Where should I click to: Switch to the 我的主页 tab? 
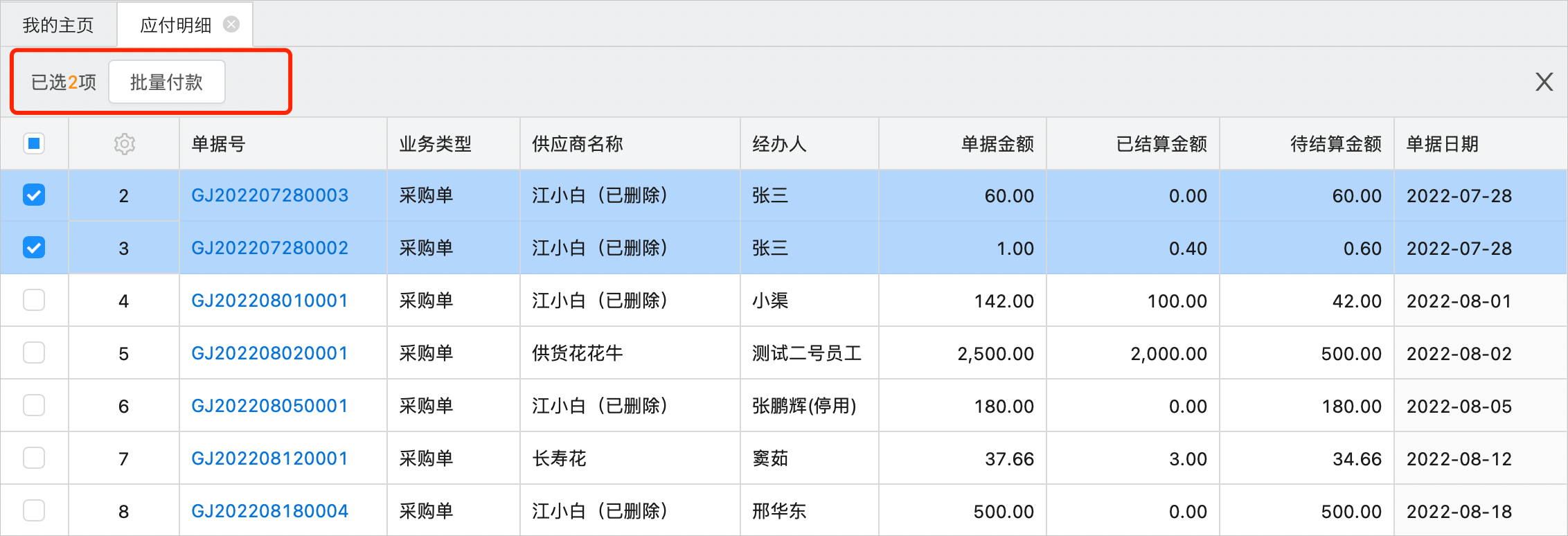pyautogui.click(x=58, y=25)
